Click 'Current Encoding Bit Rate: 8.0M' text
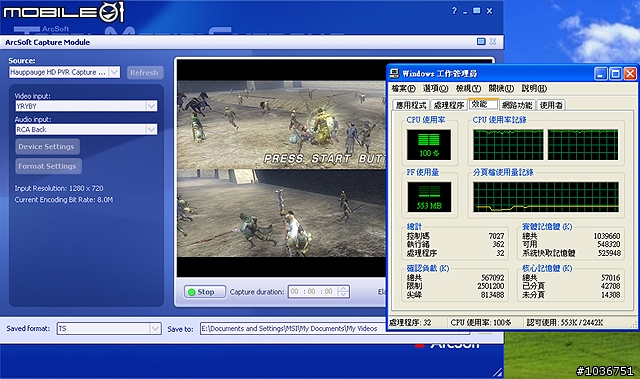The image size is (640, 379). pos(64,200)
